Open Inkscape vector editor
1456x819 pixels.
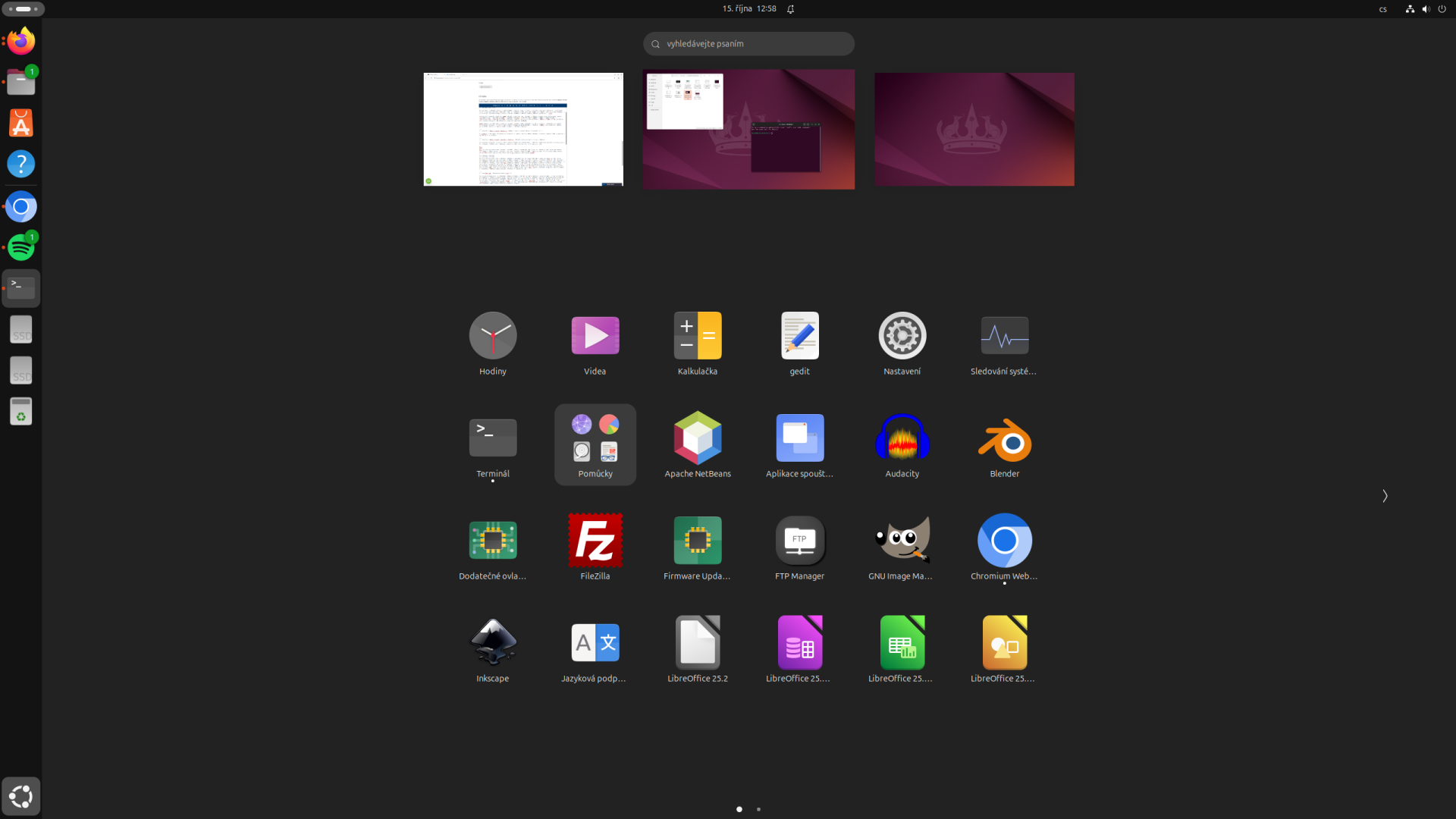[x=492, y=642]
